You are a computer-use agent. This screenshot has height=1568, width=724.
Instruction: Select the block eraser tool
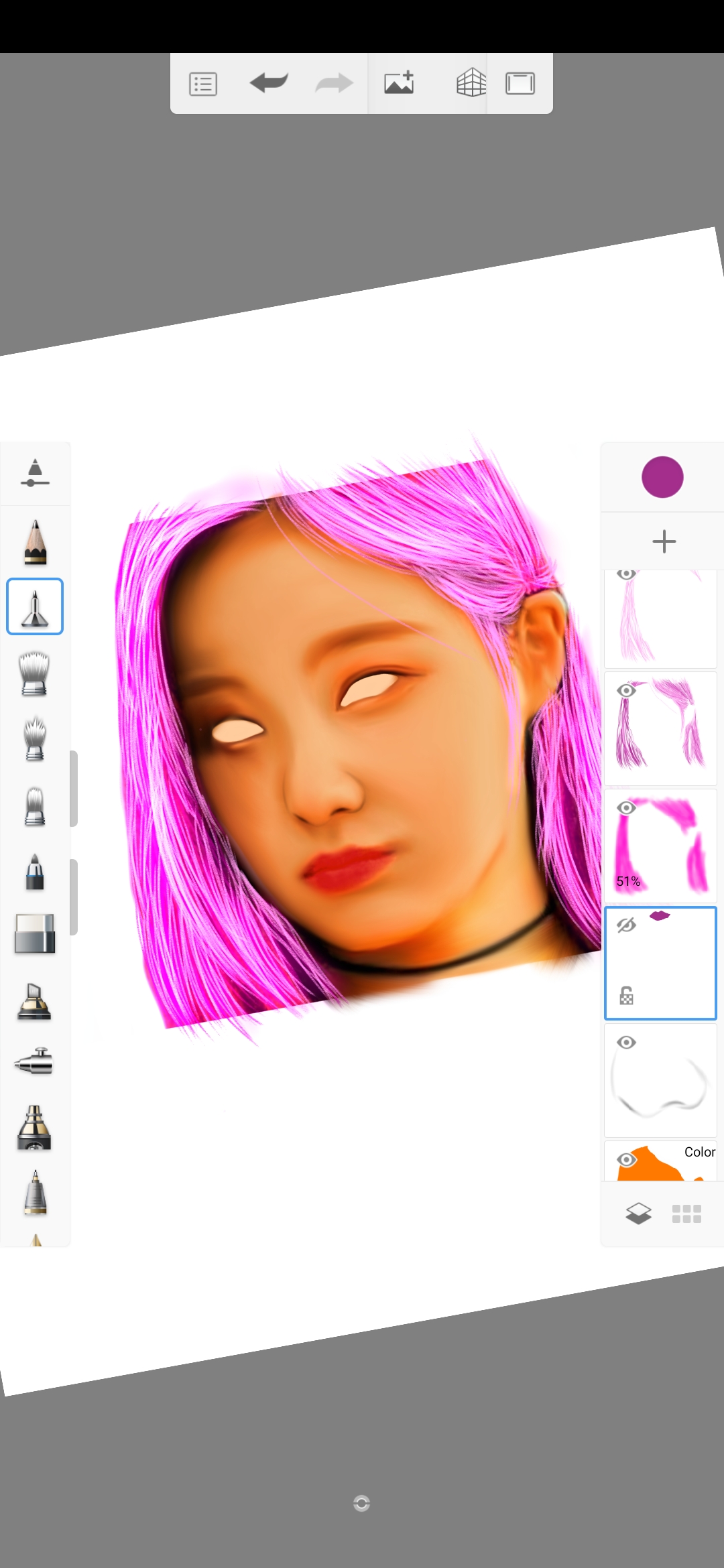35,933
